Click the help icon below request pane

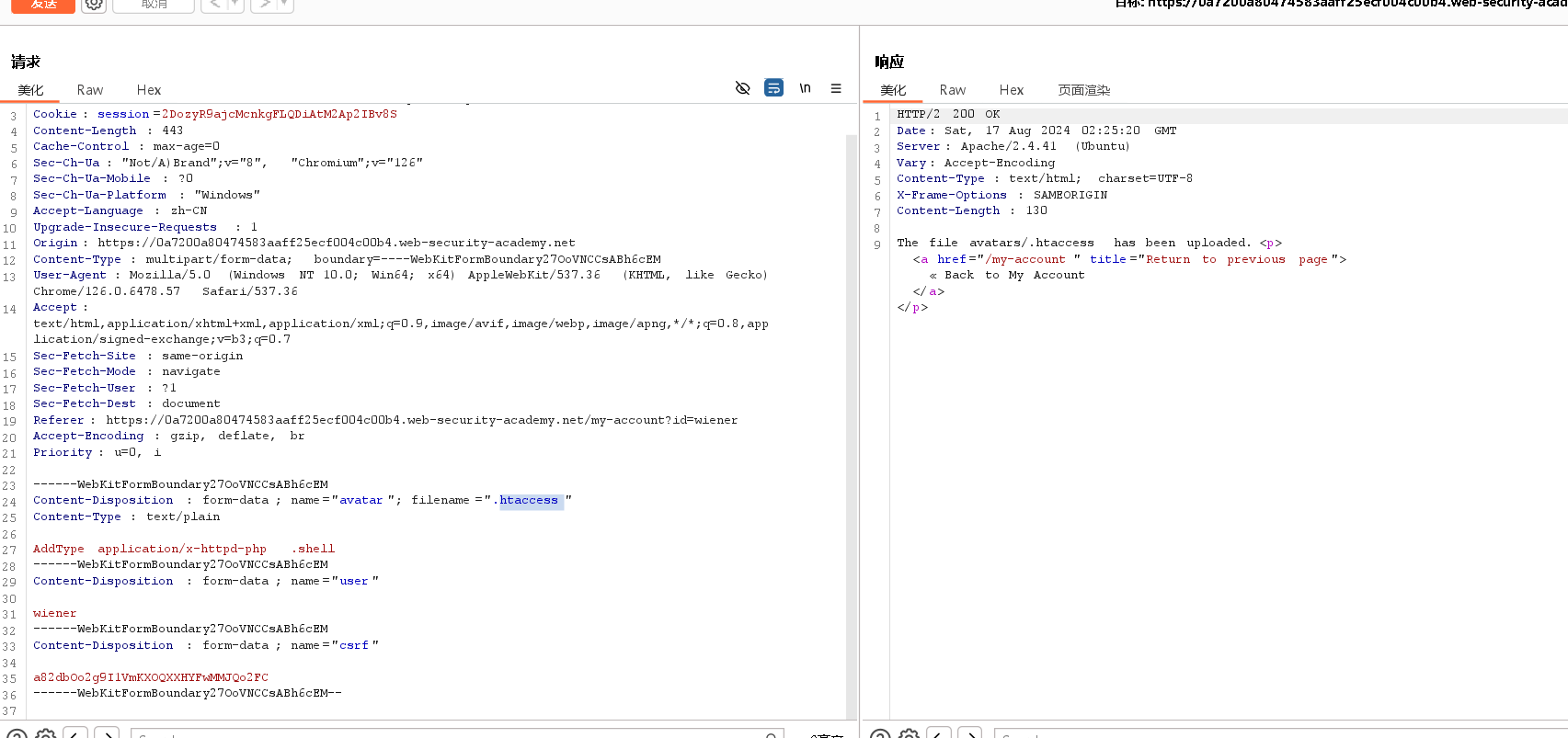[16, 734]
